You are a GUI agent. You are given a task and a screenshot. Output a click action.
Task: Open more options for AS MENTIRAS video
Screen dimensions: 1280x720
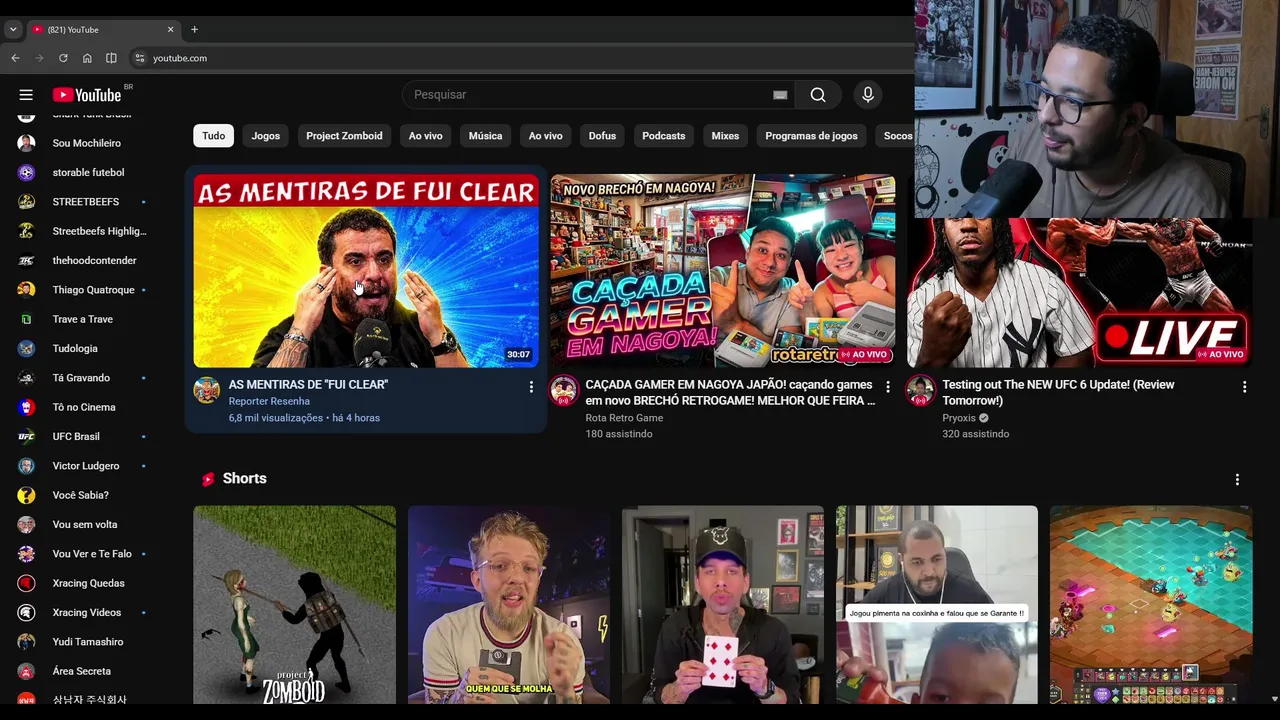[531, 387]
